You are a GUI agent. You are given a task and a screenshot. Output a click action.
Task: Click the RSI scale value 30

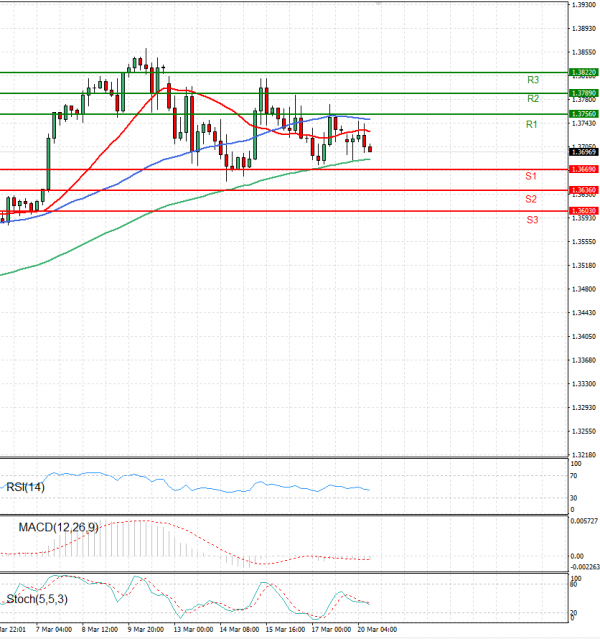[574, 498]
